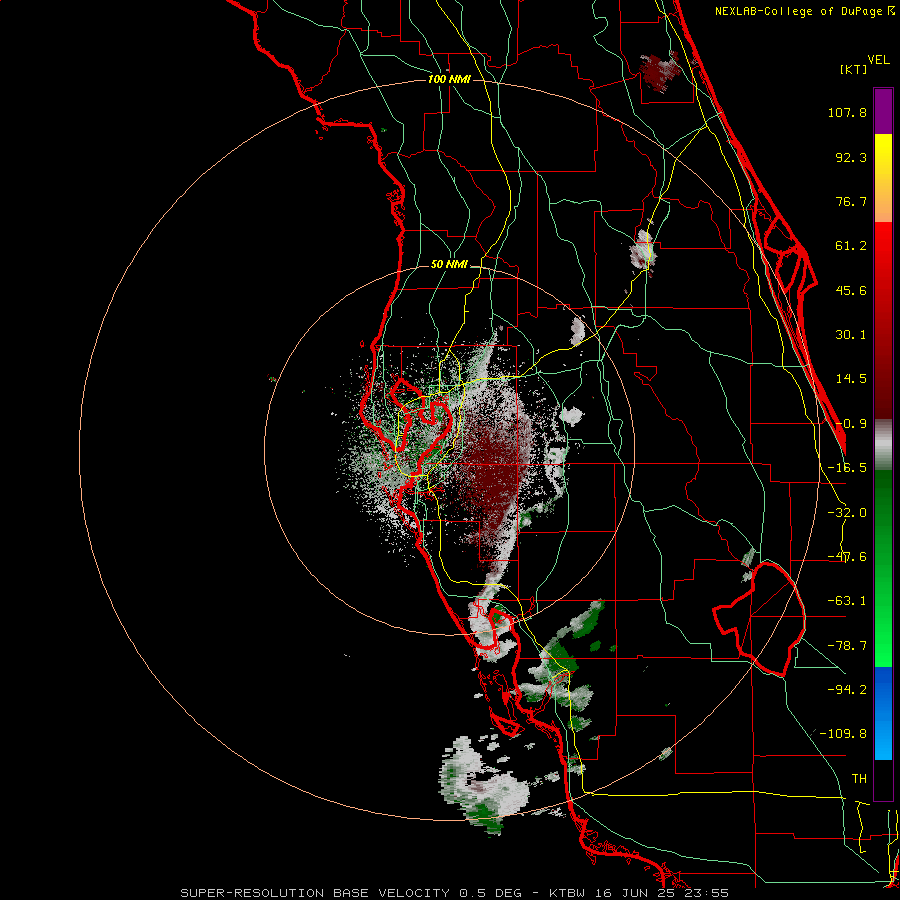Image resolution: width=900 pixels, height=900 pixels.
Task: Click the 30.1 value on velocity scale
Action: tap(851, 335)
